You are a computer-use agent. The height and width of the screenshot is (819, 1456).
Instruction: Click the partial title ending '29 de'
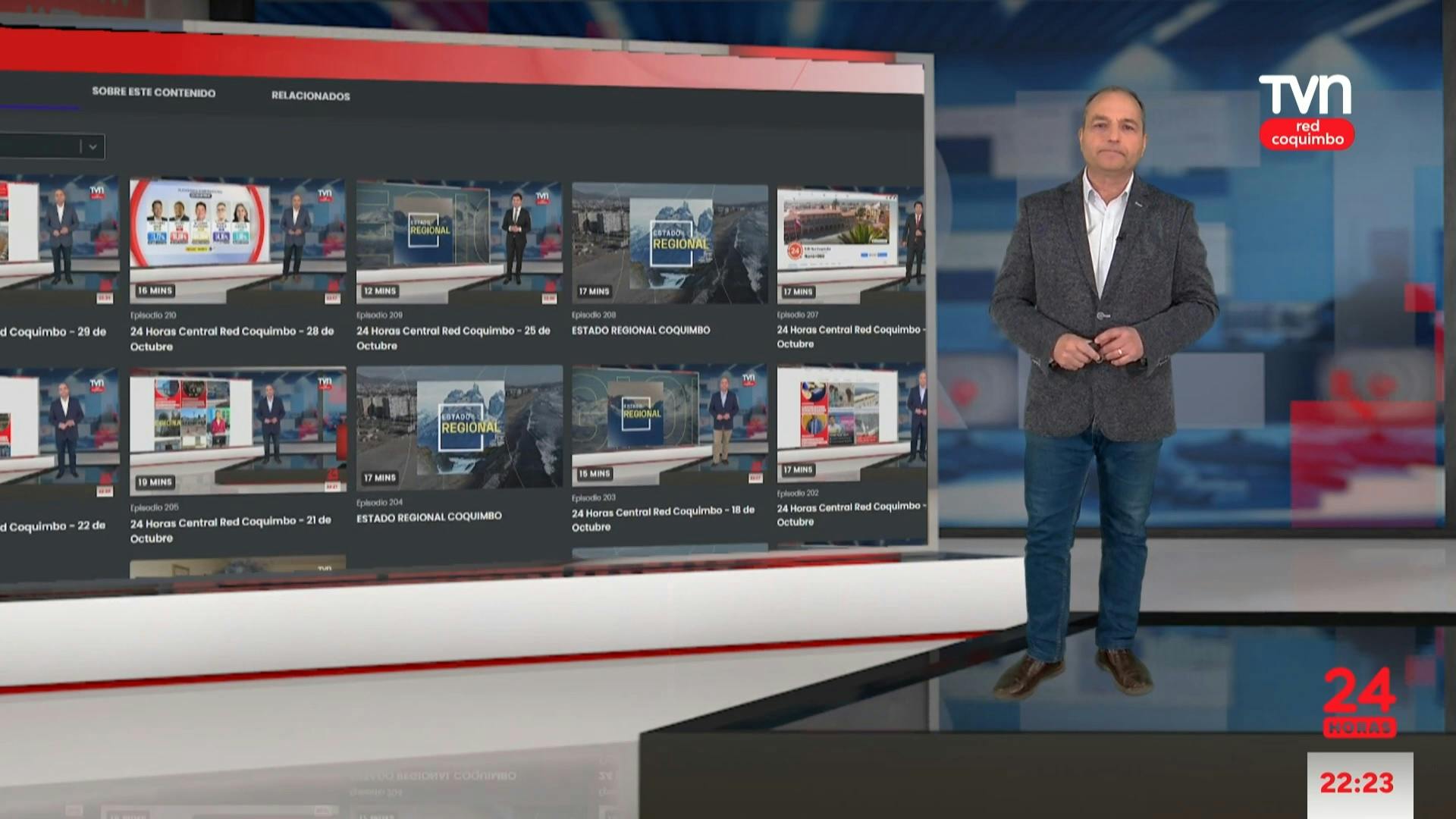click(x=53, y=332)
